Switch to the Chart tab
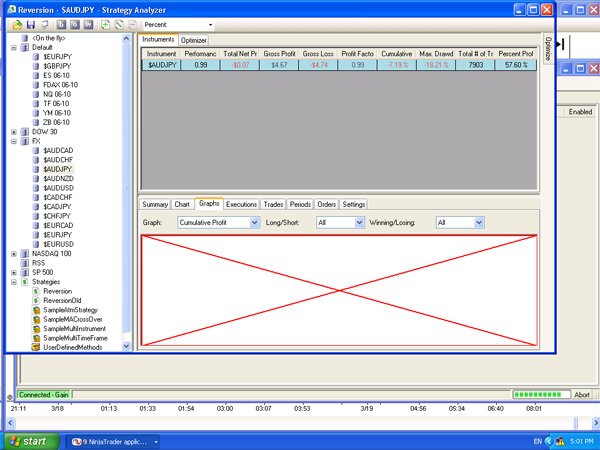The height and width of the screenshot is (450, 600). [182, 204]
